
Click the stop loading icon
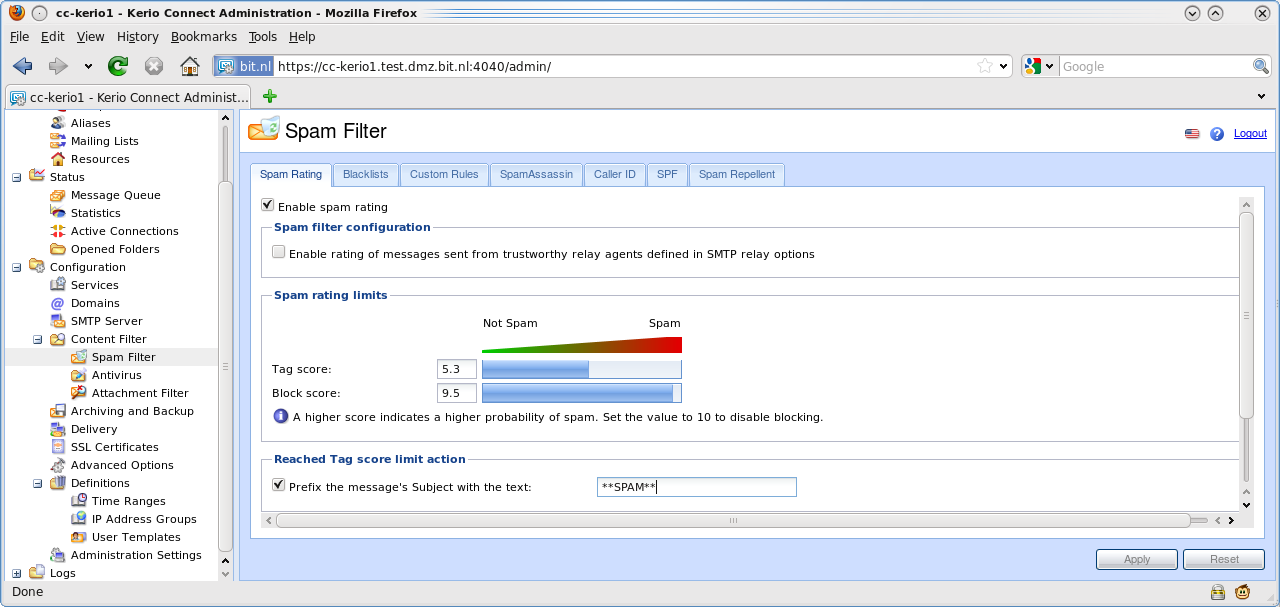point(154,66)
